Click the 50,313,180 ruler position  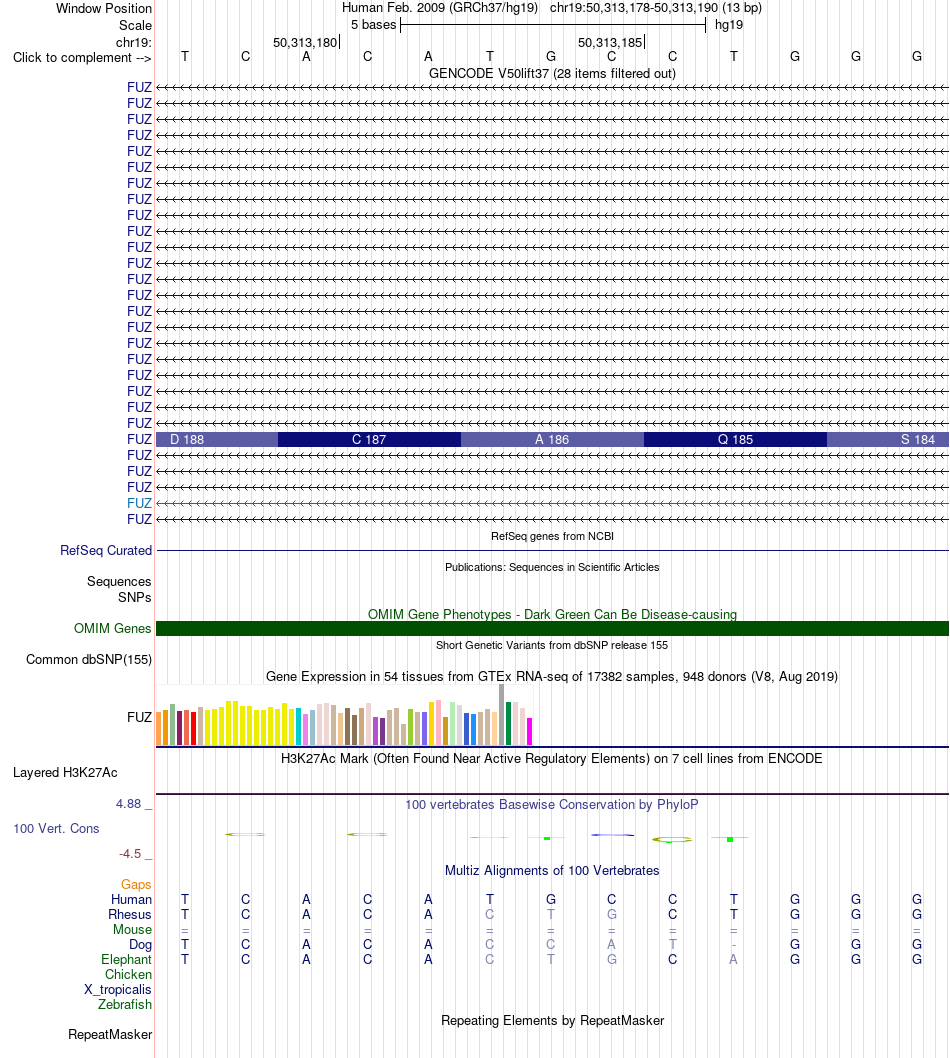click(x=305, y=43)
